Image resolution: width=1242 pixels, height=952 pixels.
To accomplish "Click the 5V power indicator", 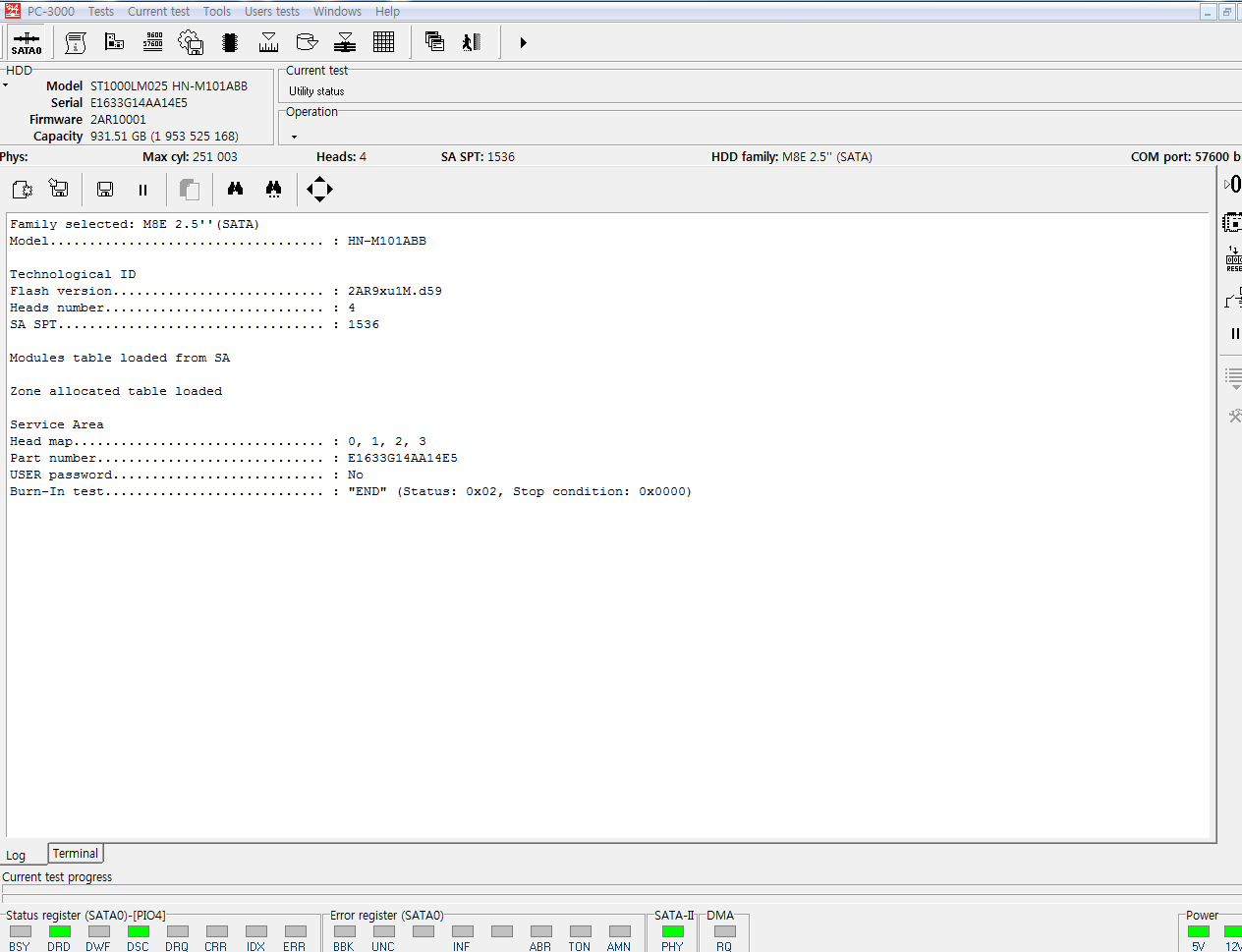I will pyautogui.click(x=1198, y=931).
